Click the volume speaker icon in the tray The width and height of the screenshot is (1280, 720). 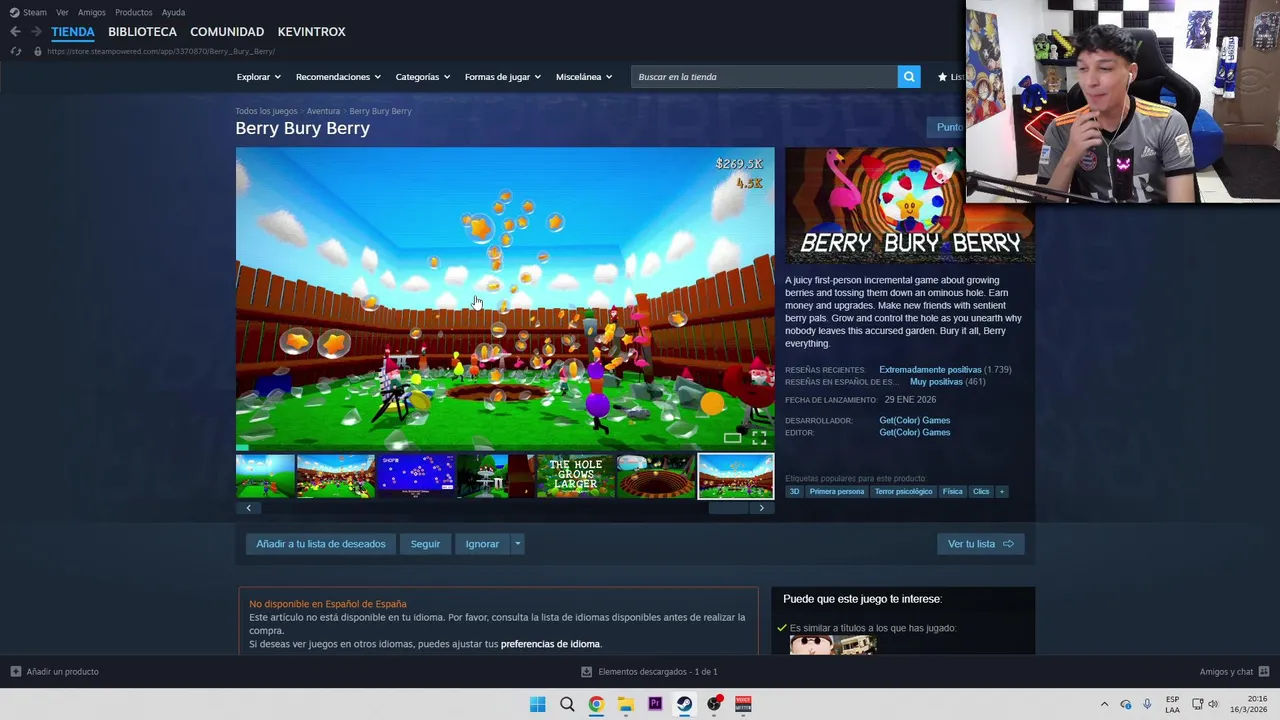click(1213, 704)
